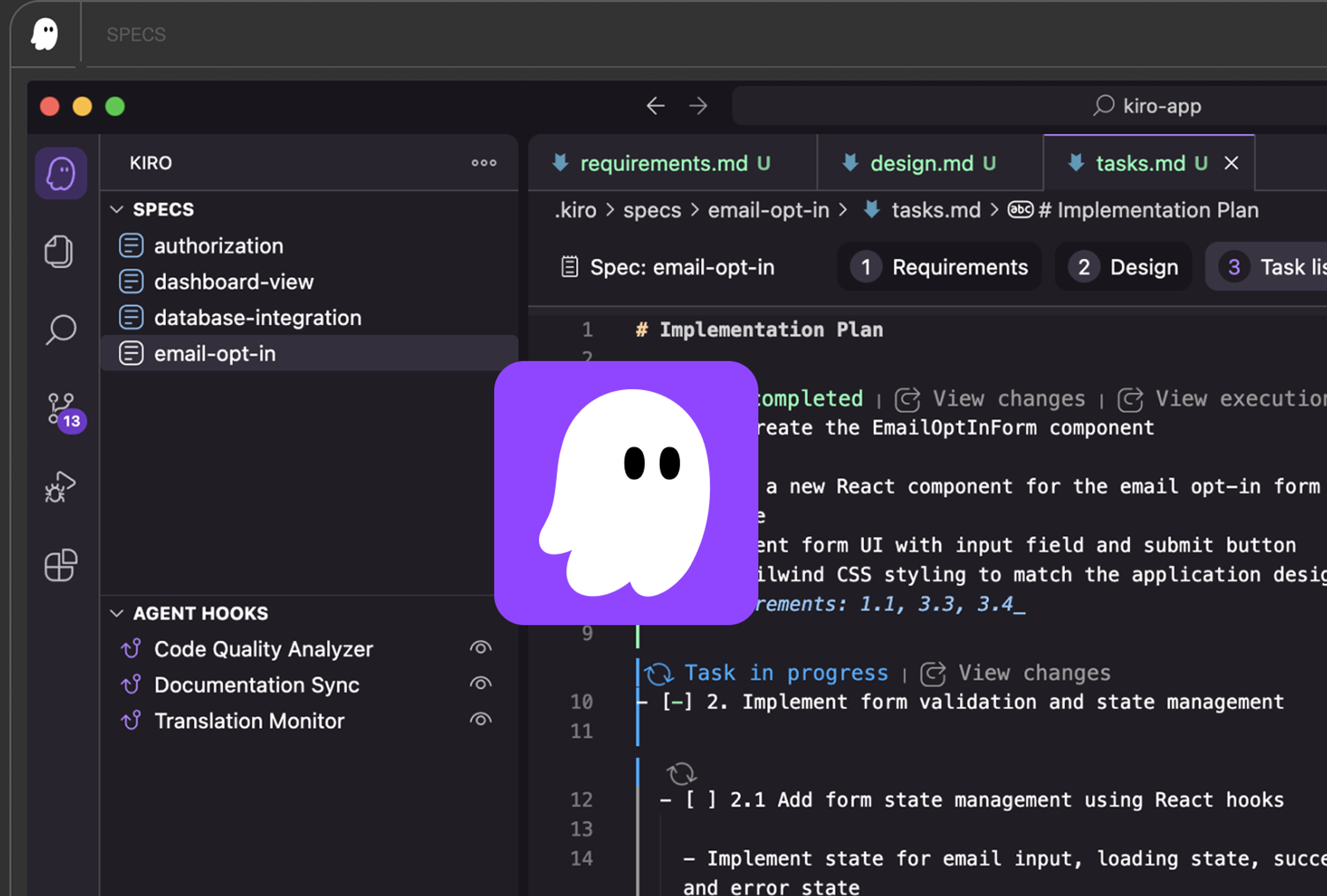This screenshot has width=1327, height=896.
Task: Click chevron after email-opt-in in breadcrumb
Action: [x=843, y=210]
